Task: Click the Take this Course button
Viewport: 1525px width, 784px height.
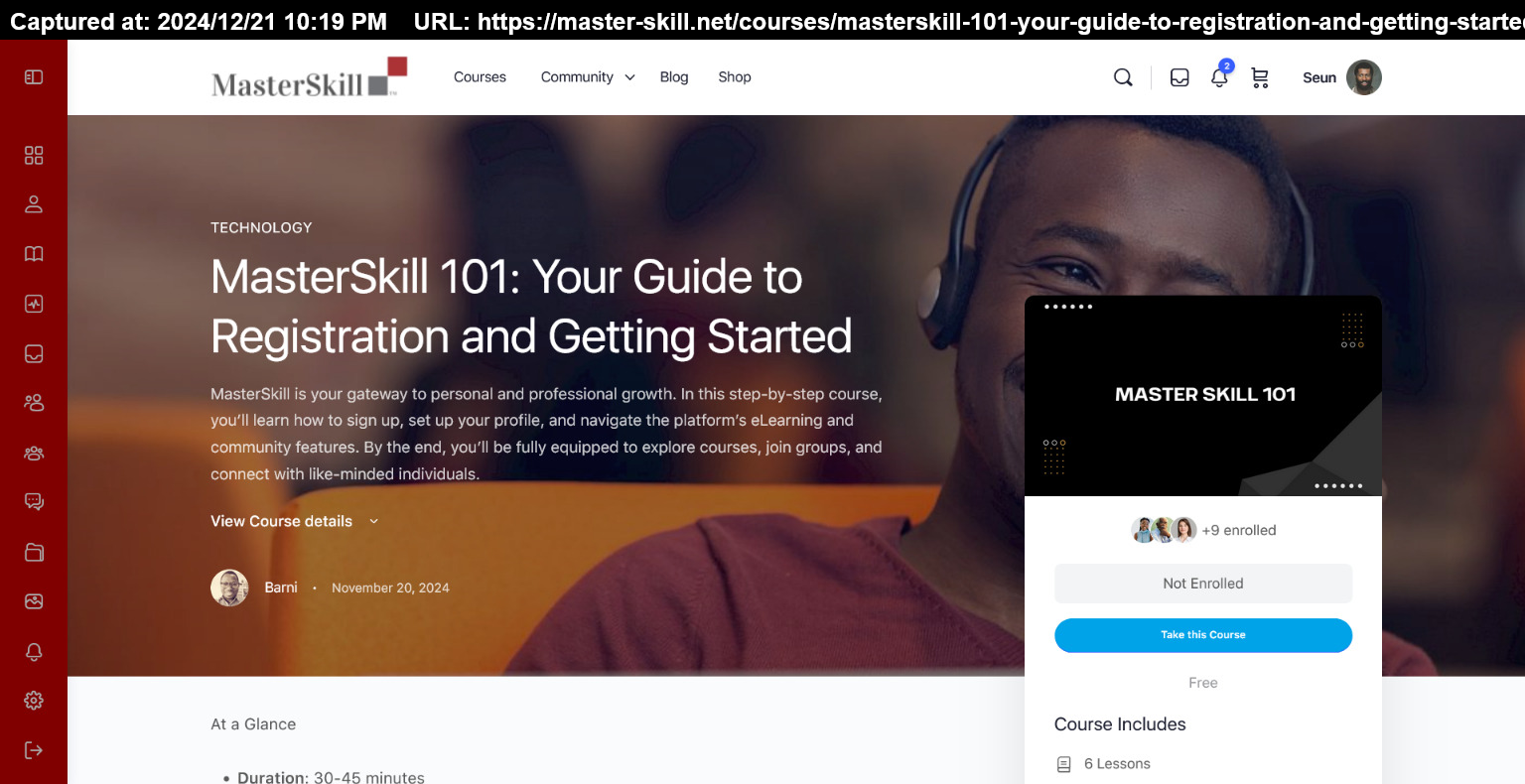Action: click(1203, 635)
